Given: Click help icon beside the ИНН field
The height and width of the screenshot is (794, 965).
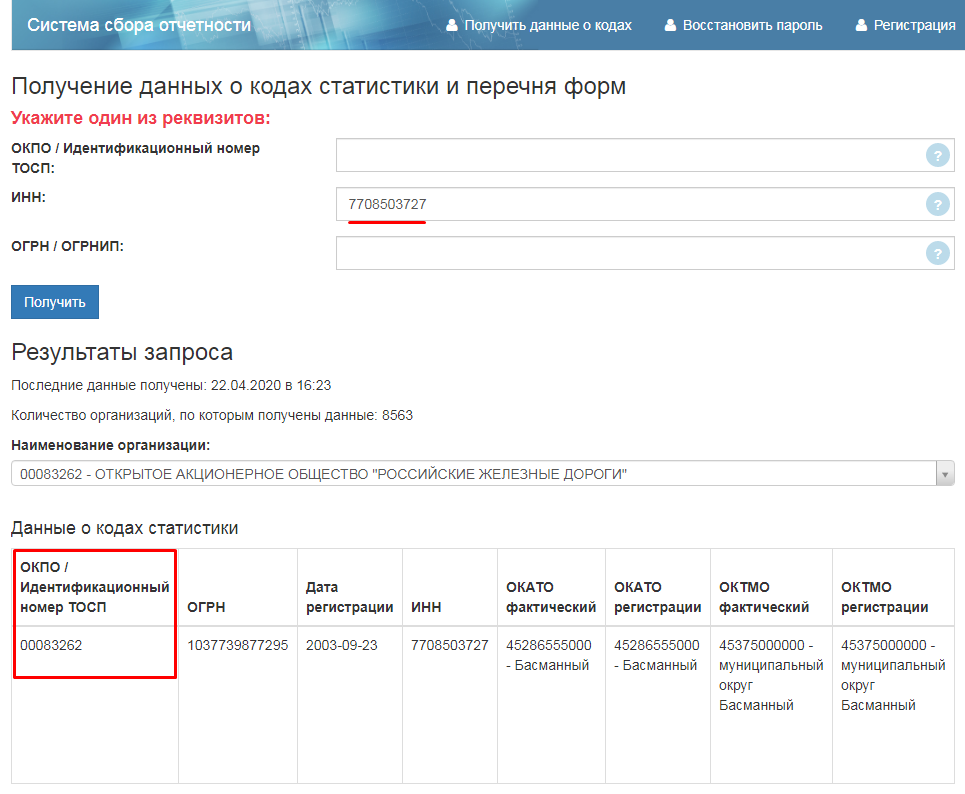Looking at the screenshot, I should [x=937, y=204].
